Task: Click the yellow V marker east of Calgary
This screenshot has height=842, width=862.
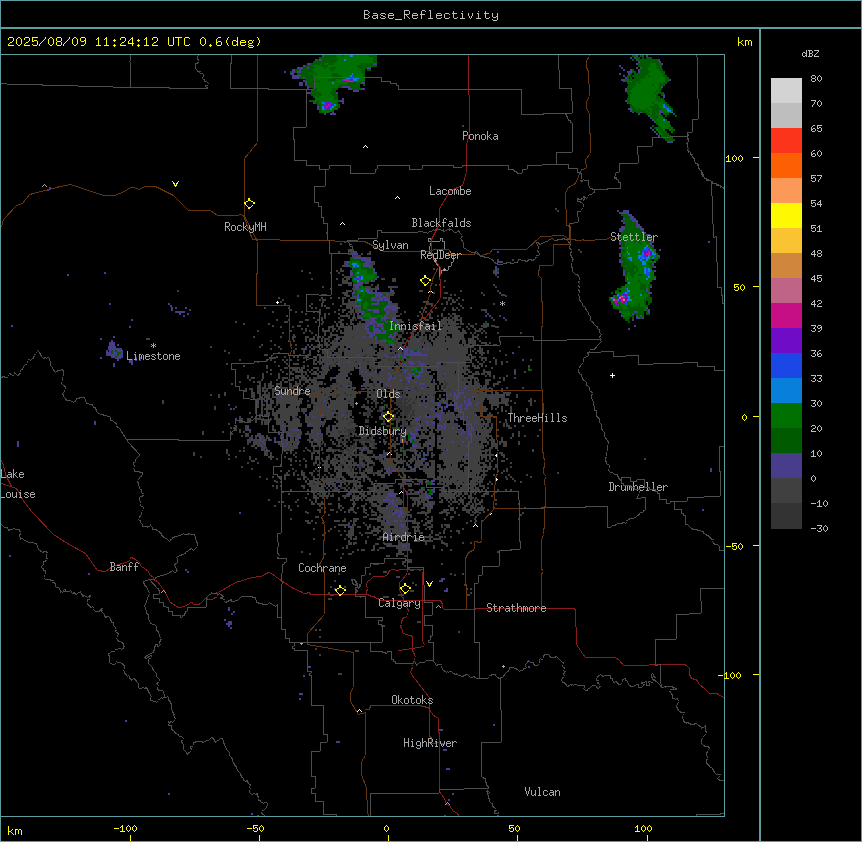Action: click(x=429, y=584)
